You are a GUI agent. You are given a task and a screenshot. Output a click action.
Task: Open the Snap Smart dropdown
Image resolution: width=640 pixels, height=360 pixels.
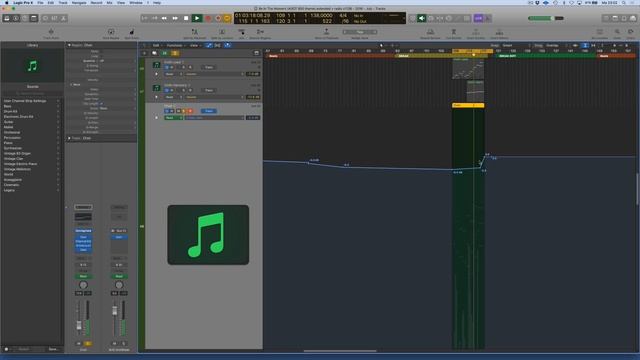tap(516, 45)
